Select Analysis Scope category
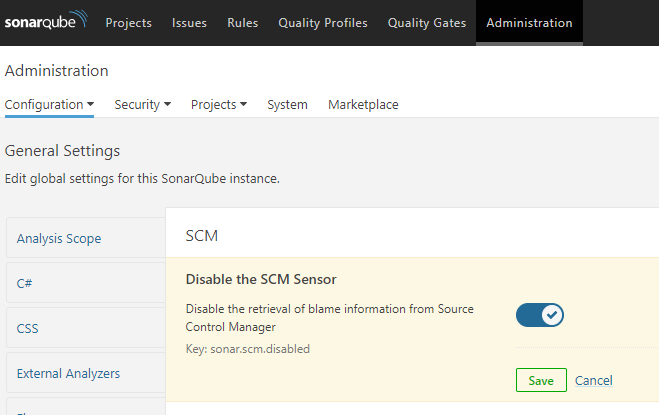The image size is (659, 415). 59,238
